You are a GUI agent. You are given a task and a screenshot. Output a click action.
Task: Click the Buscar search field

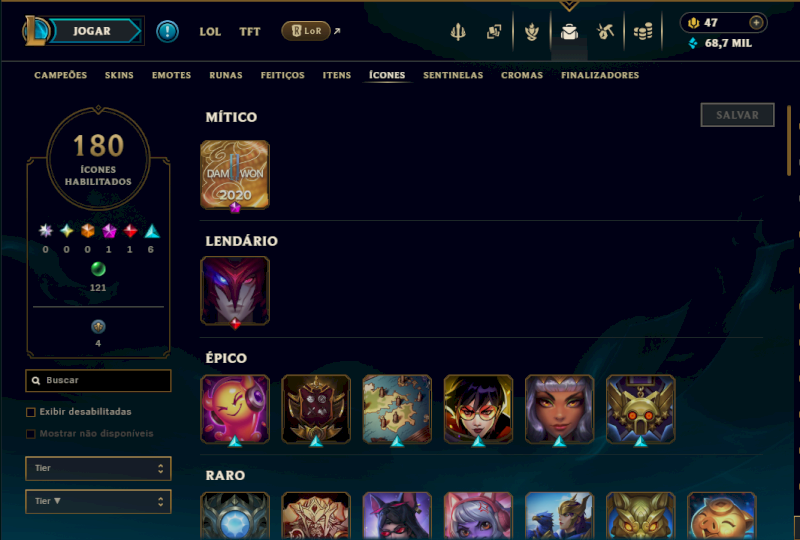click(x=98, y=380)
